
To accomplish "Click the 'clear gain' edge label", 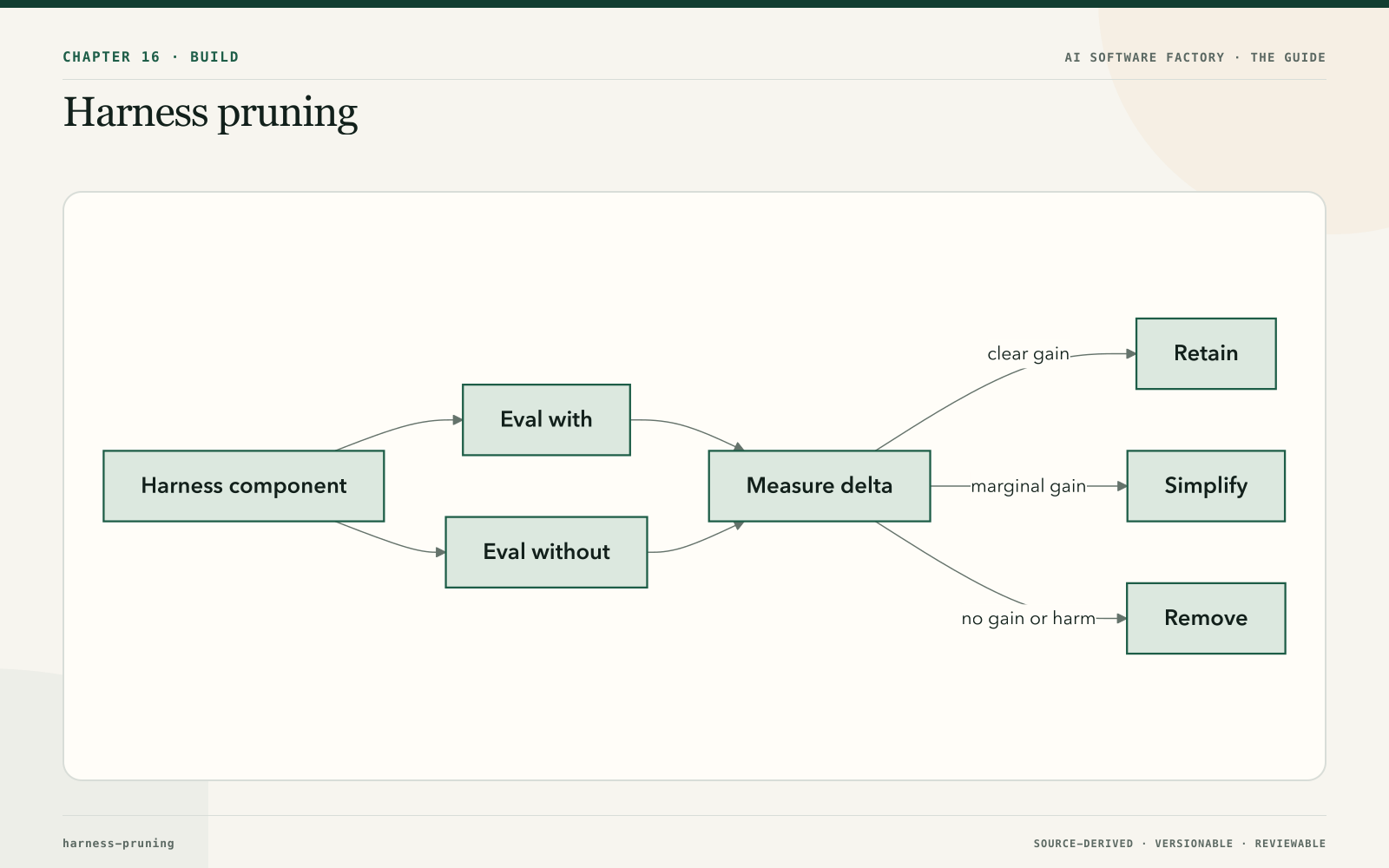I will (x=1028, y=354).
